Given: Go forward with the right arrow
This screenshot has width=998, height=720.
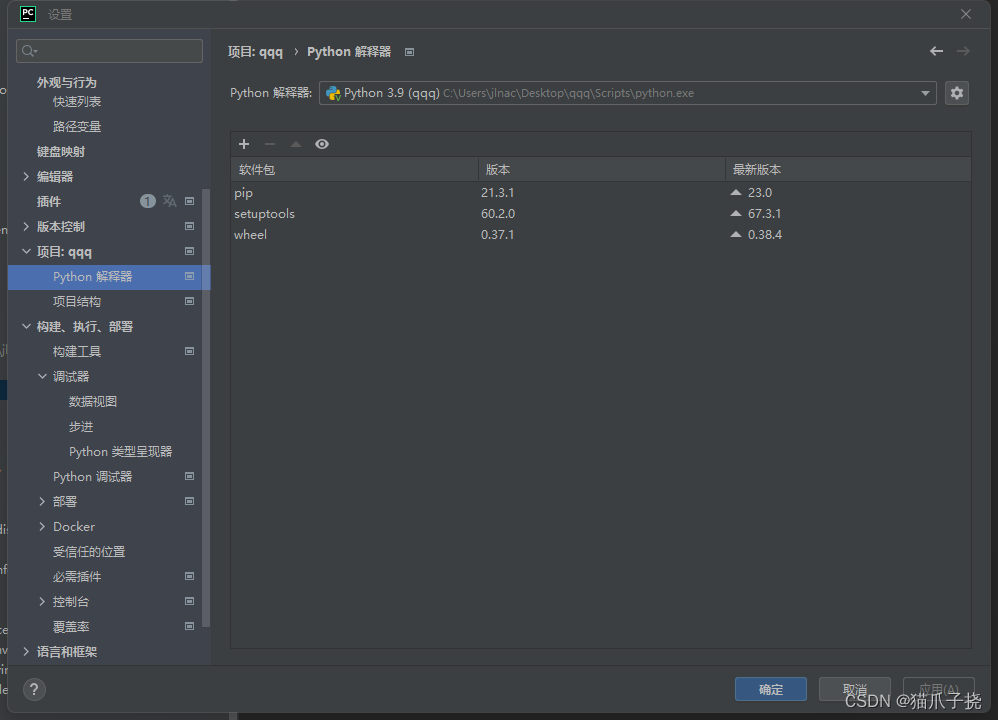Looking at the screenshot, I should pyautogui.click(x=963, y=51).
